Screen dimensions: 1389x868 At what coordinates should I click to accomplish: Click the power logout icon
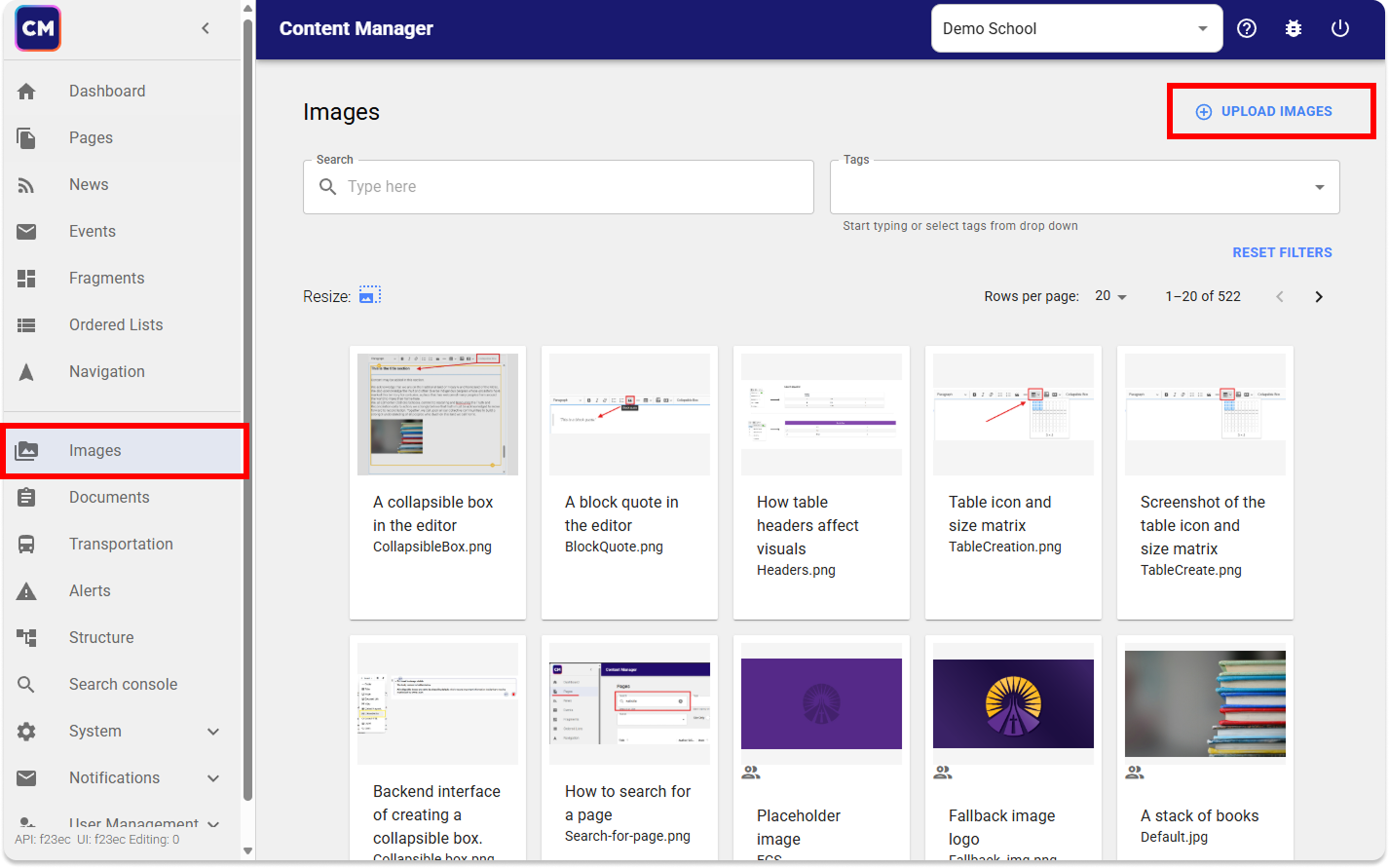tap(1340, 28)
